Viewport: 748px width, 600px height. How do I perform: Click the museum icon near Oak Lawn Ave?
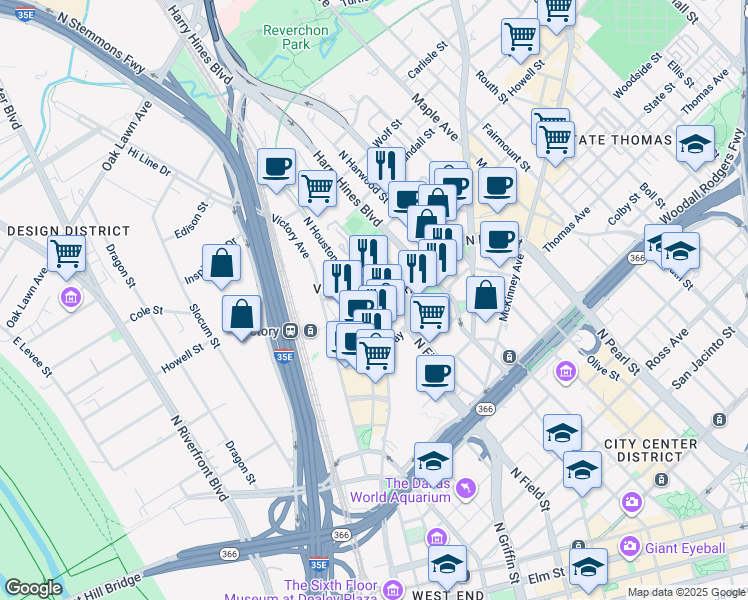70,297
